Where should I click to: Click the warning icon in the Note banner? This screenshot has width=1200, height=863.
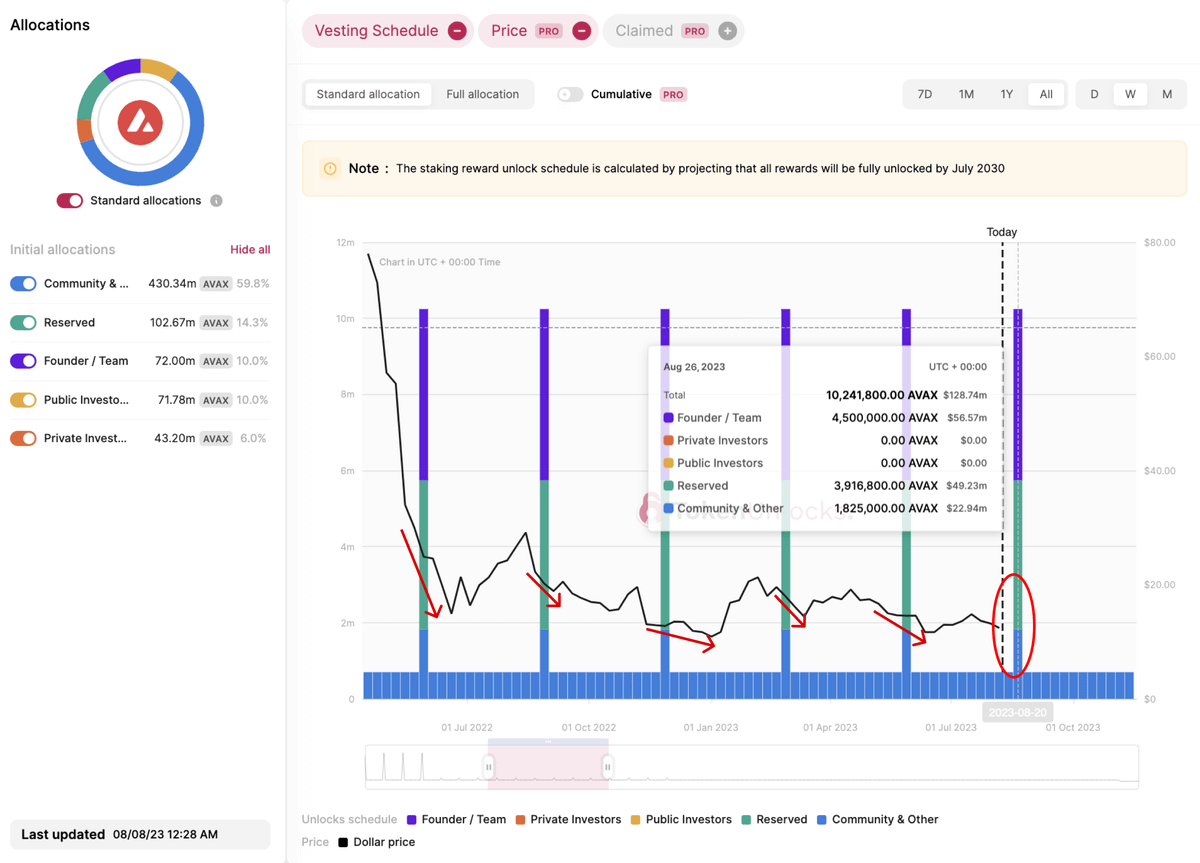(x=330, y=168)
